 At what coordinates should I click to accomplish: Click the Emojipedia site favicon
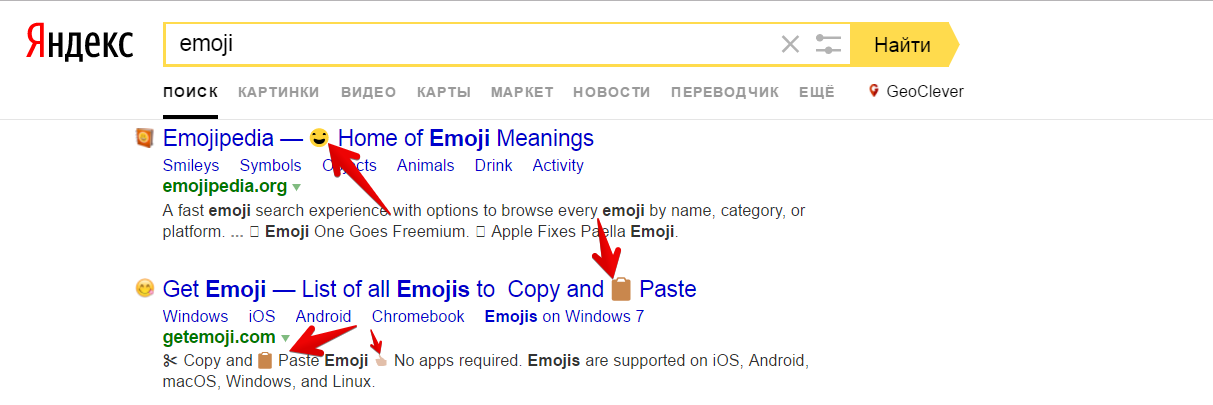pyautogui.click(x=145, y=138)
